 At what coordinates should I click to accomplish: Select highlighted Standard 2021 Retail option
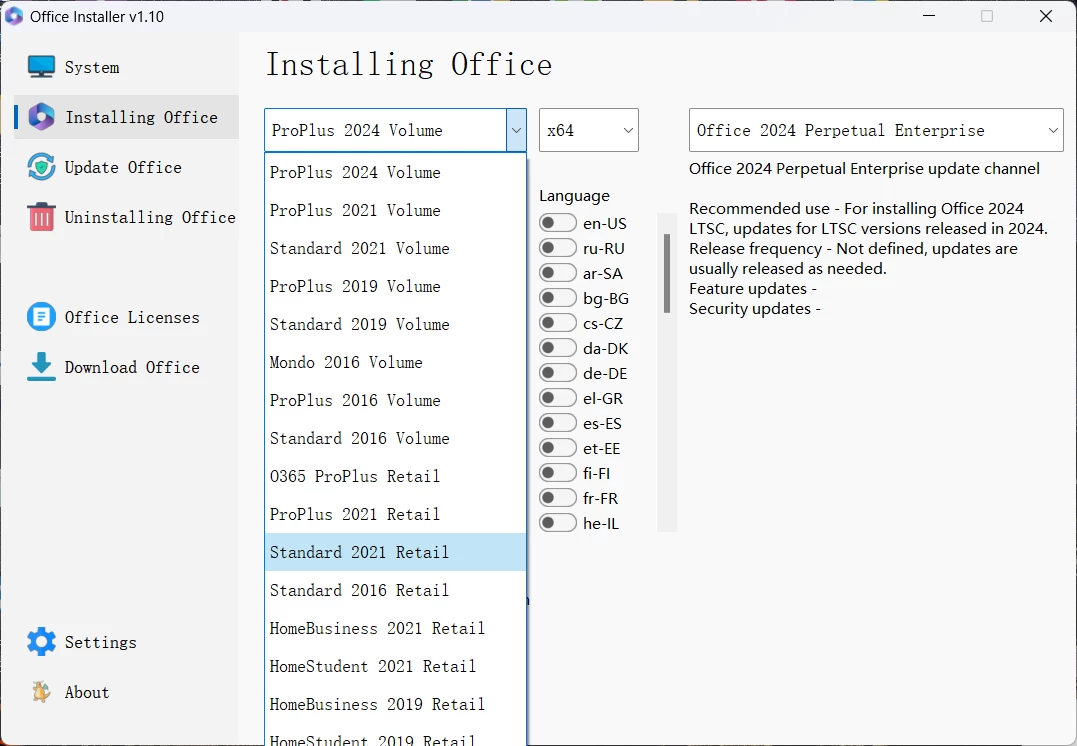click(x=395, y=552)
